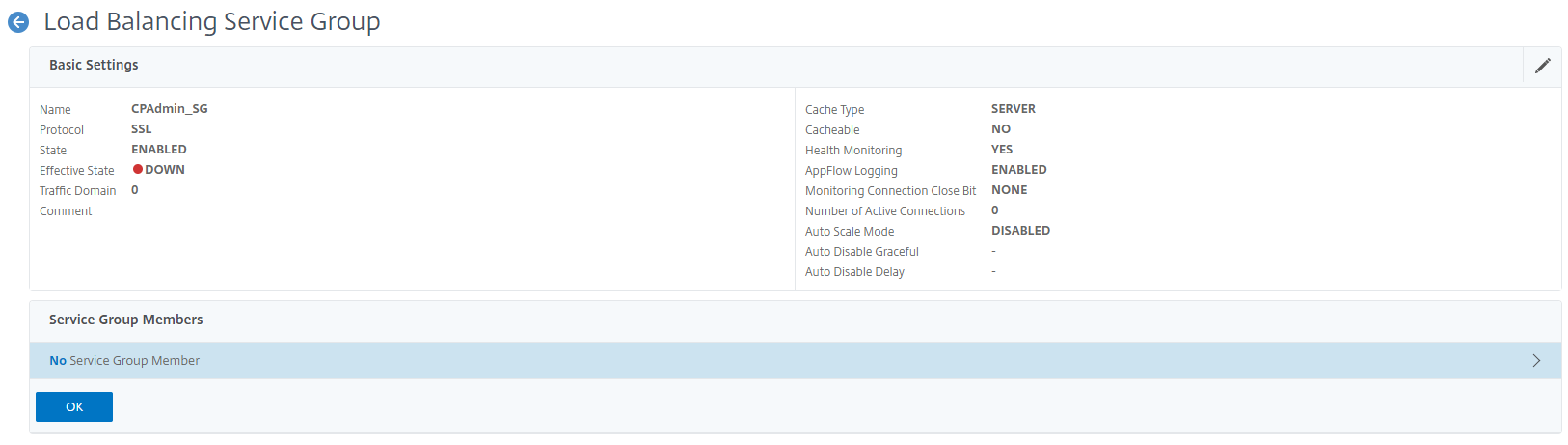Viewport: 1568px width, 445px height.
Task: Click the Service Group Members section header
Action: click(x=125, y=320)
